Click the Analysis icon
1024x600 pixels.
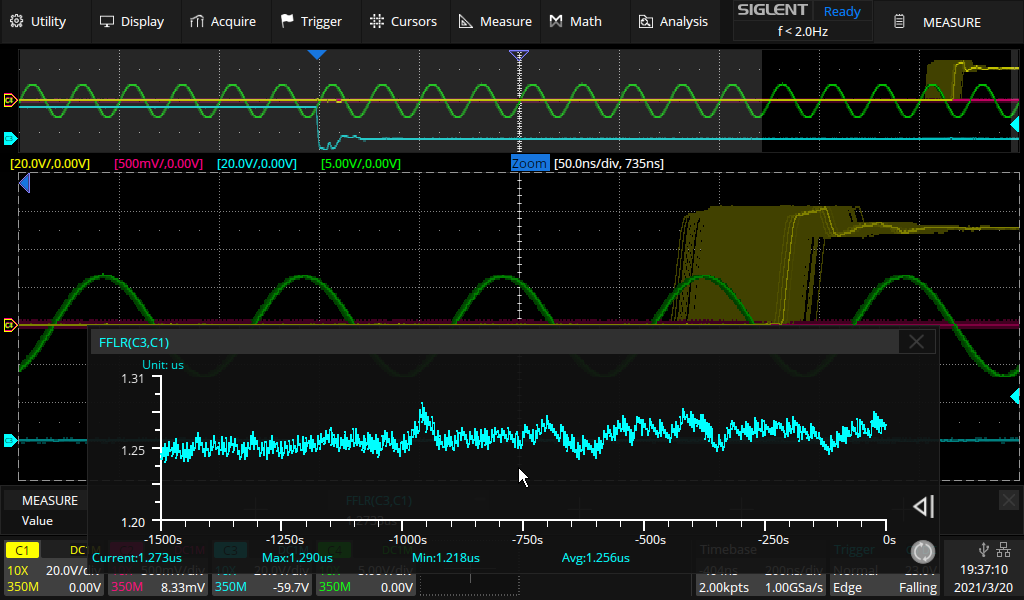click(645, 22)
